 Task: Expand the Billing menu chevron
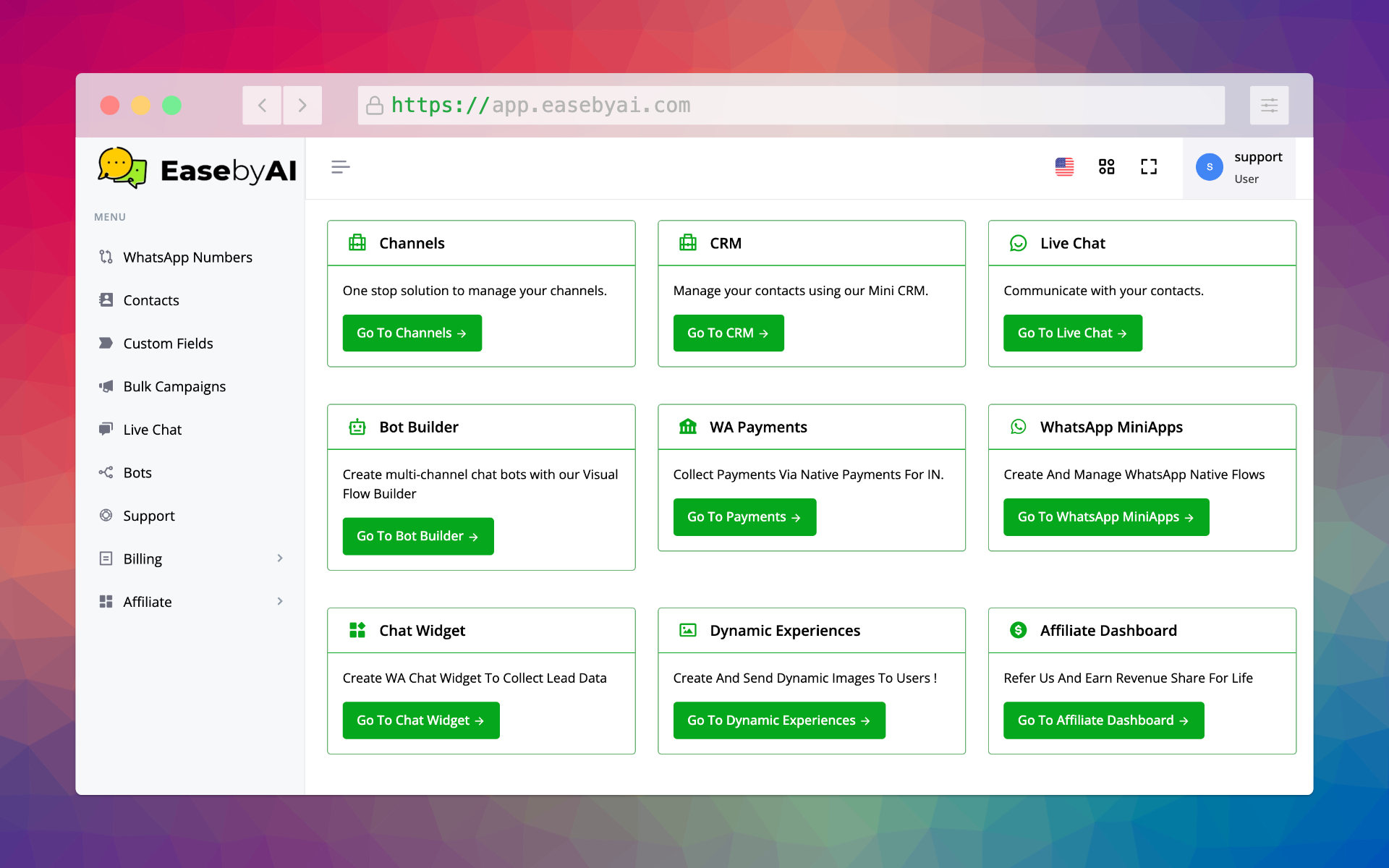280,558
